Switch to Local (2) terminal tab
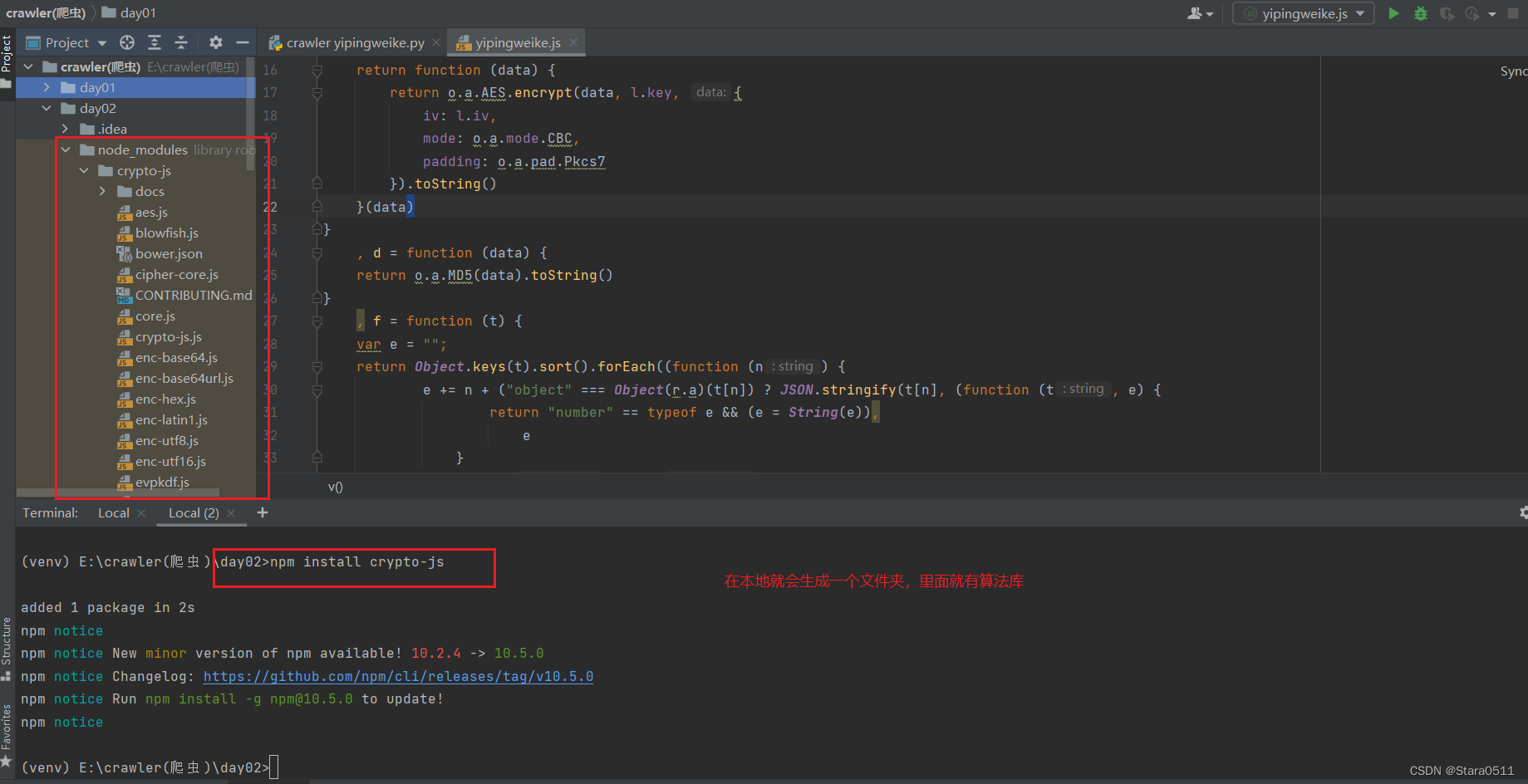1528x784 pixels. (x=194, y=513)
